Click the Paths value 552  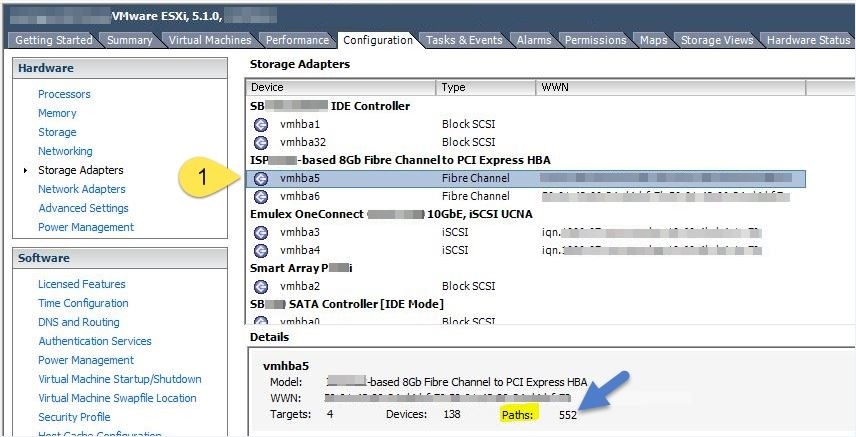[x=568, y=415]
